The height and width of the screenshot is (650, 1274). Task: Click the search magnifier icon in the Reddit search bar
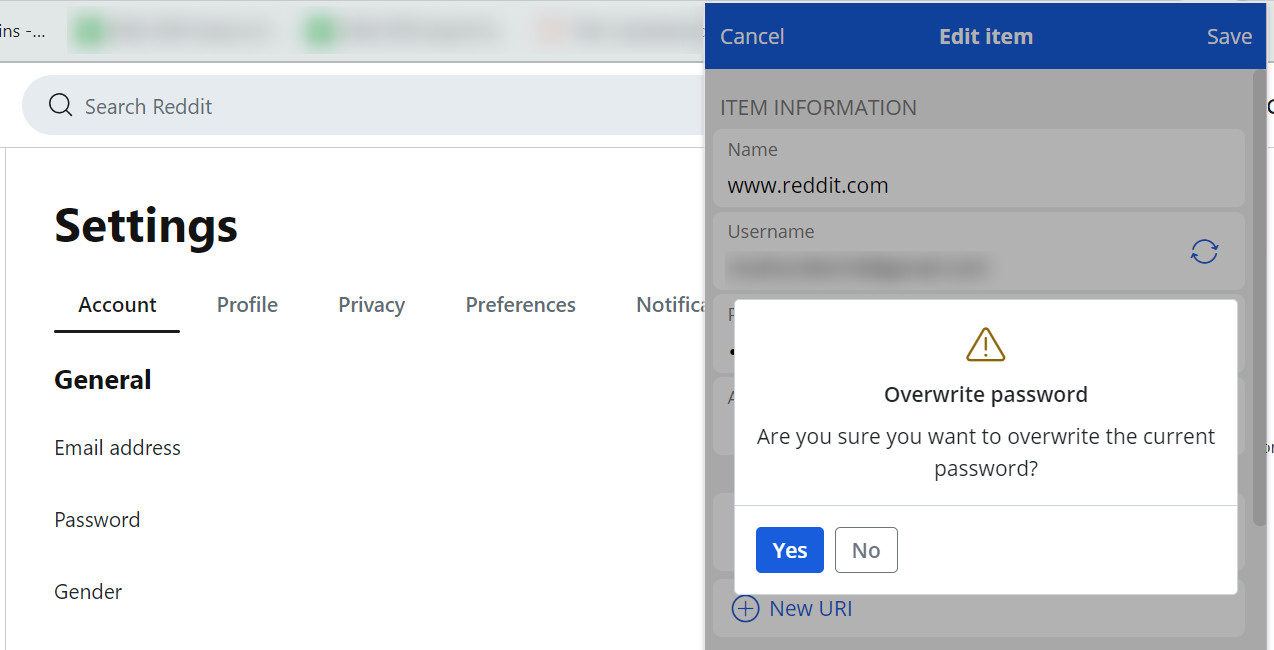(60, 105)
